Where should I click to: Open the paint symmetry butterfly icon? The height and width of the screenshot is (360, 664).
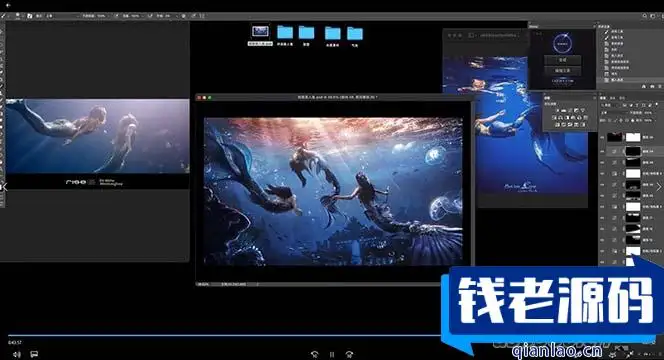click(x=202, y=16)
